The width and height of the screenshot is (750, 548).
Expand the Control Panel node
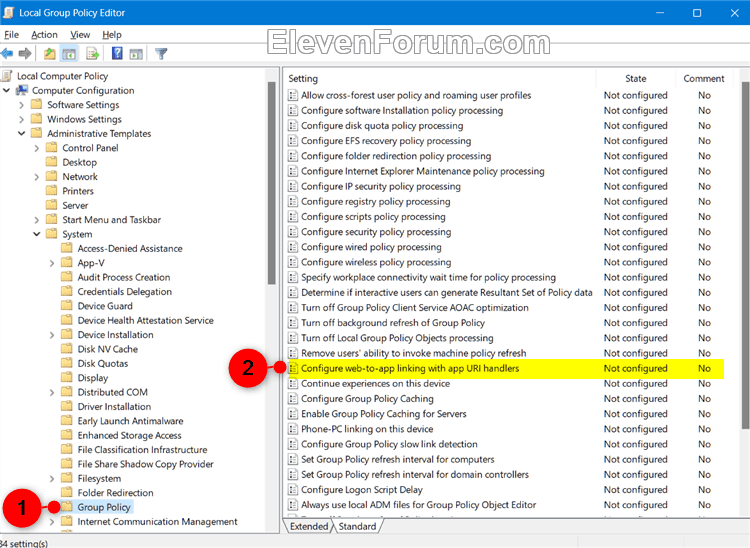pyautogui.click(x=37, y=148)
